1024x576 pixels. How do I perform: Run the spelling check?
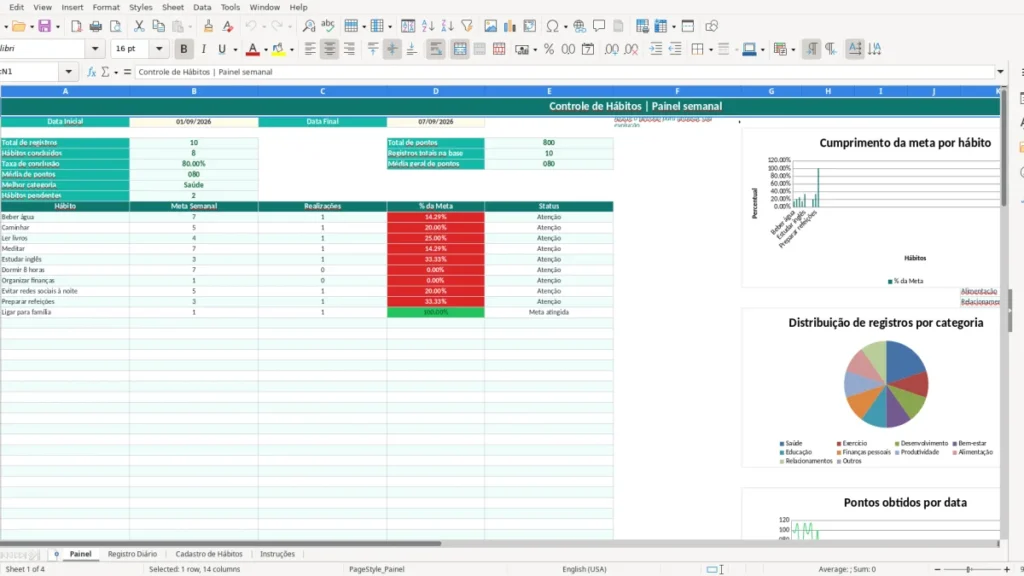coord(328,26)
